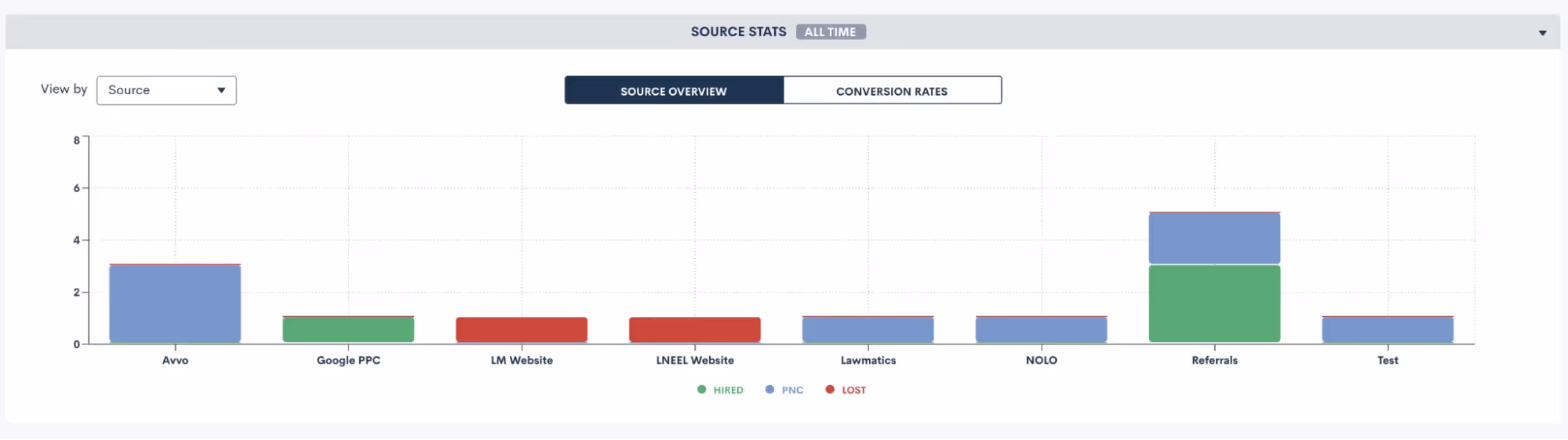Toggle the PNC legend series

(784, 390)
